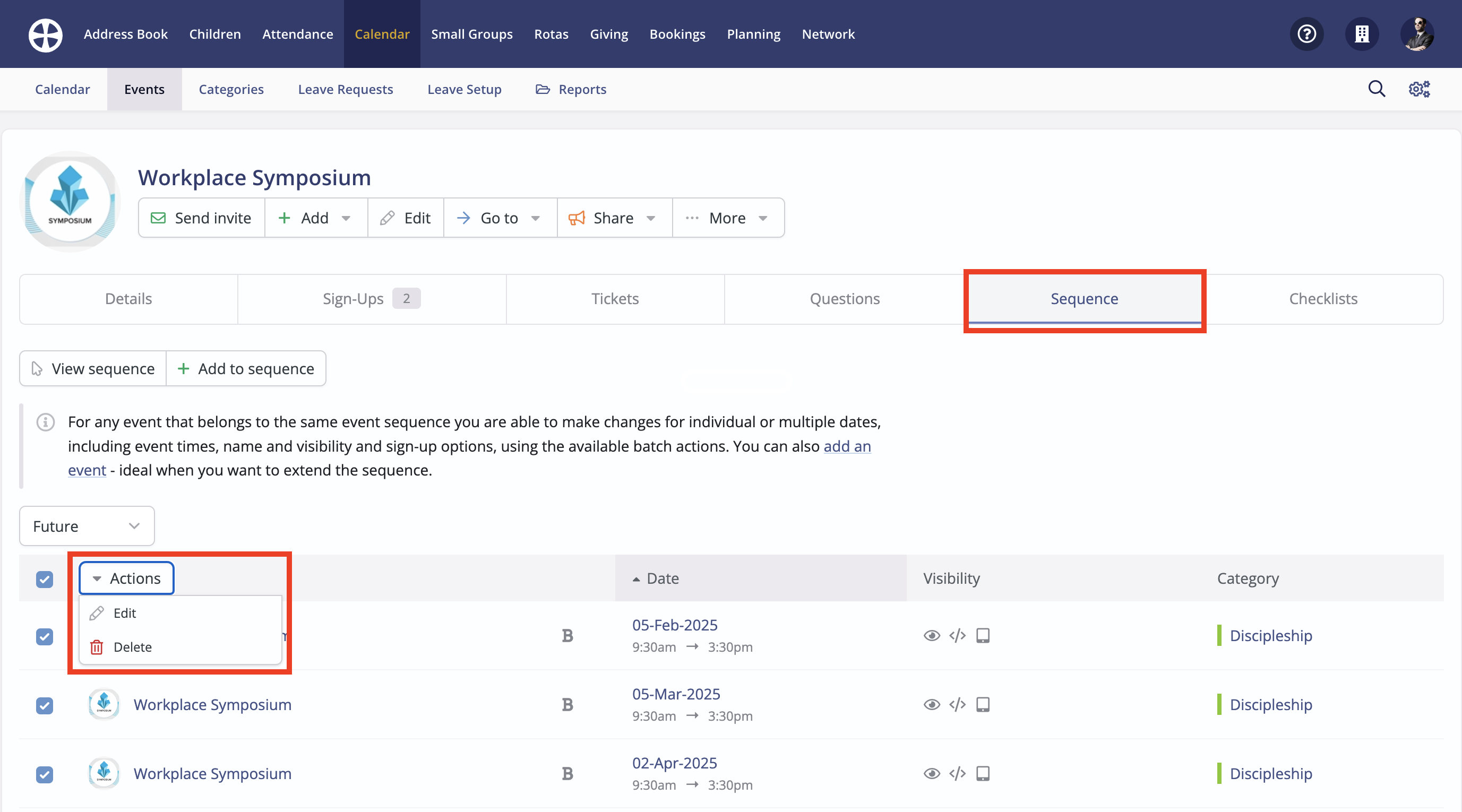
Task: Switch to the Checklists tab
Action: (x=1323, y=299)
